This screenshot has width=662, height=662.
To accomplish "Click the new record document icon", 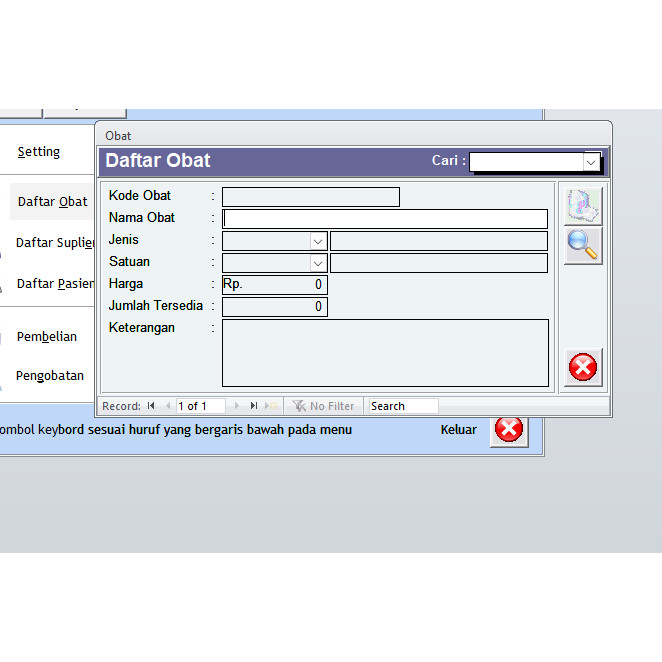I will coord(583,206).
